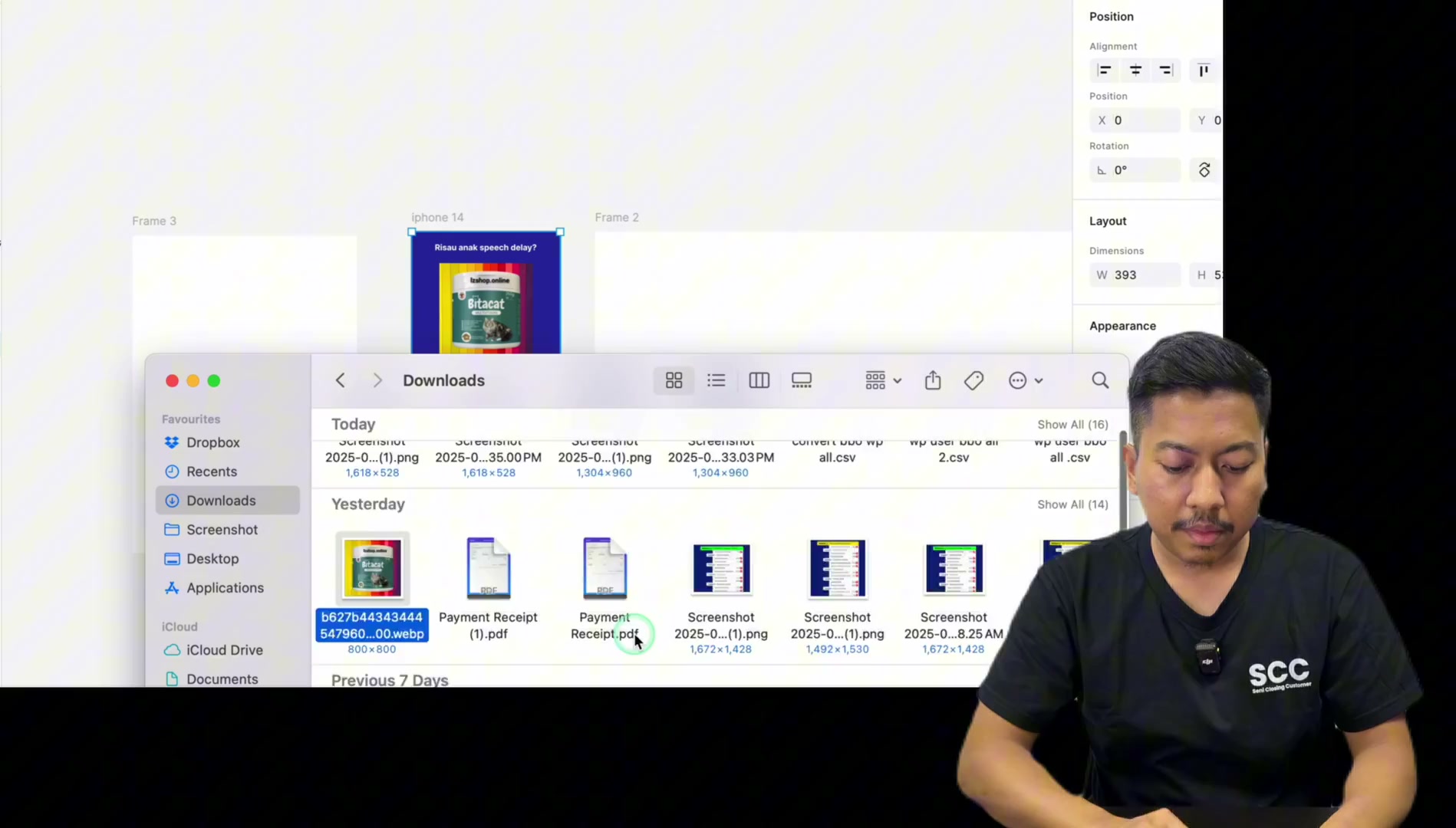This screenshot has width=1456, height=828.
Task: Click Show All (14) for Yesterday
Action: [x=1072, y=504]
